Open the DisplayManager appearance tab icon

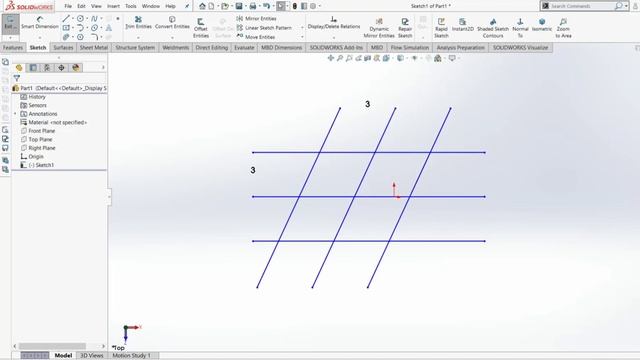coord(76,68)
